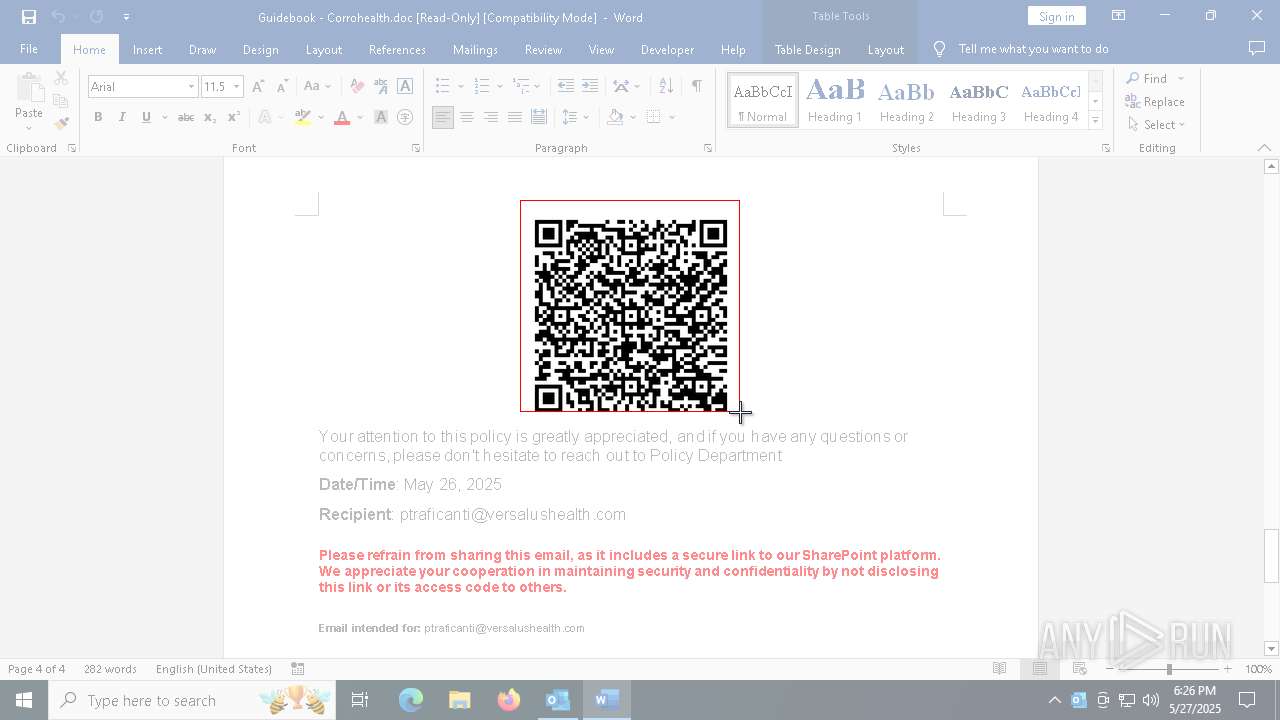Clear all formatting with the eraser icon
The height and width of the screenshot is (720, 1280).
(x=357, y=87)
